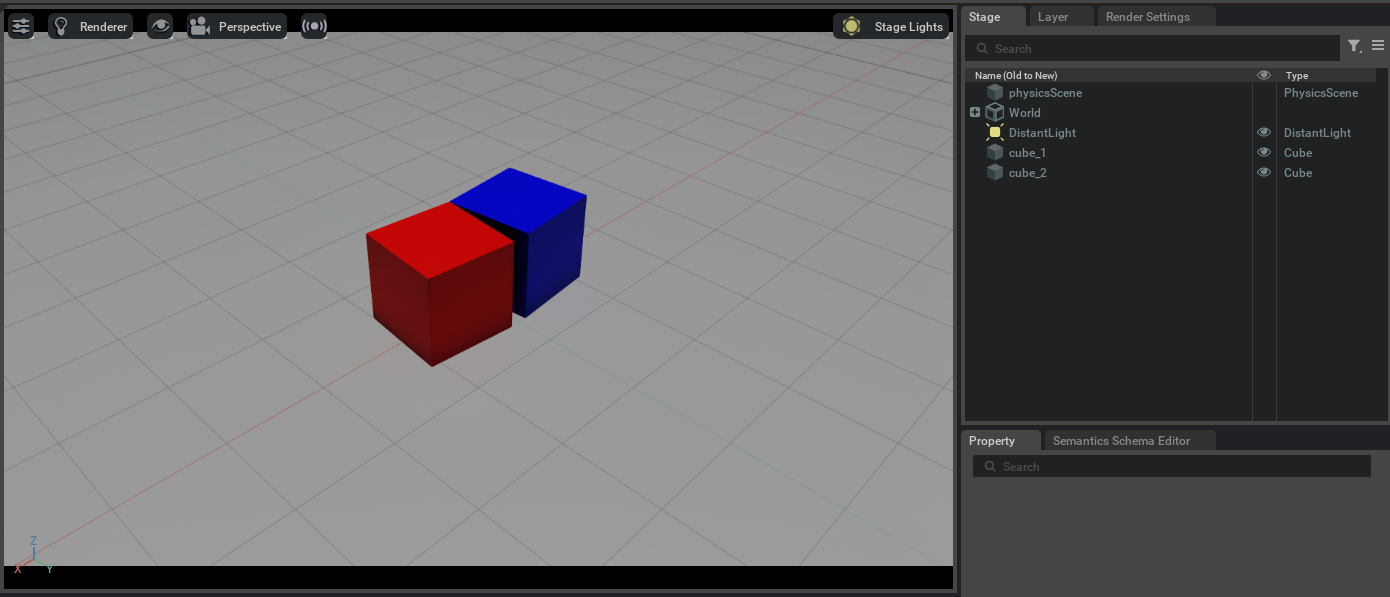Select the viewport visibility eye icon in toolbar
1390x597 pixels.
point(160,26)
